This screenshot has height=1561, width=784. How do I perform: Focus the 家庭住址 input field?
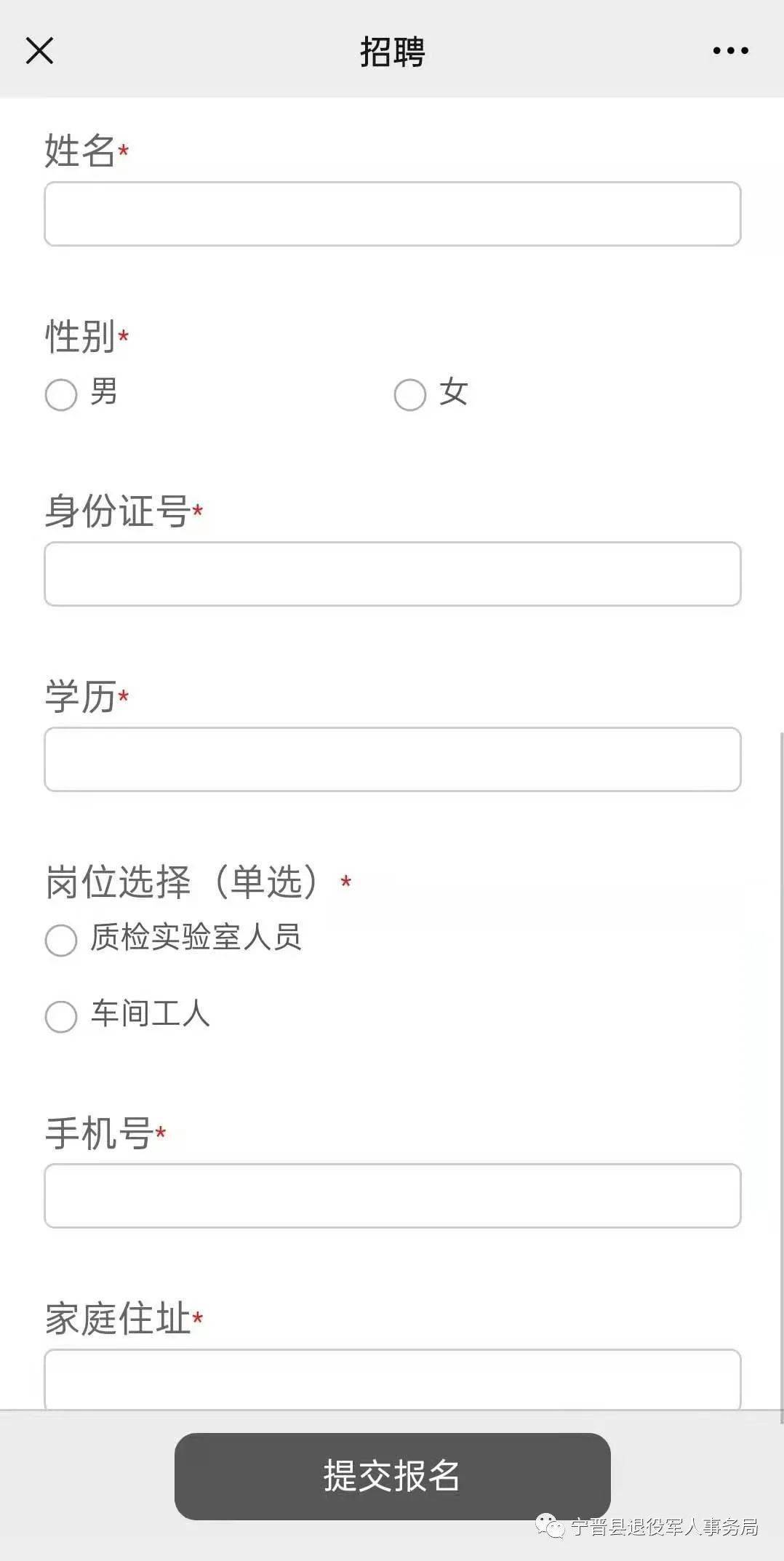(393, 1379)
